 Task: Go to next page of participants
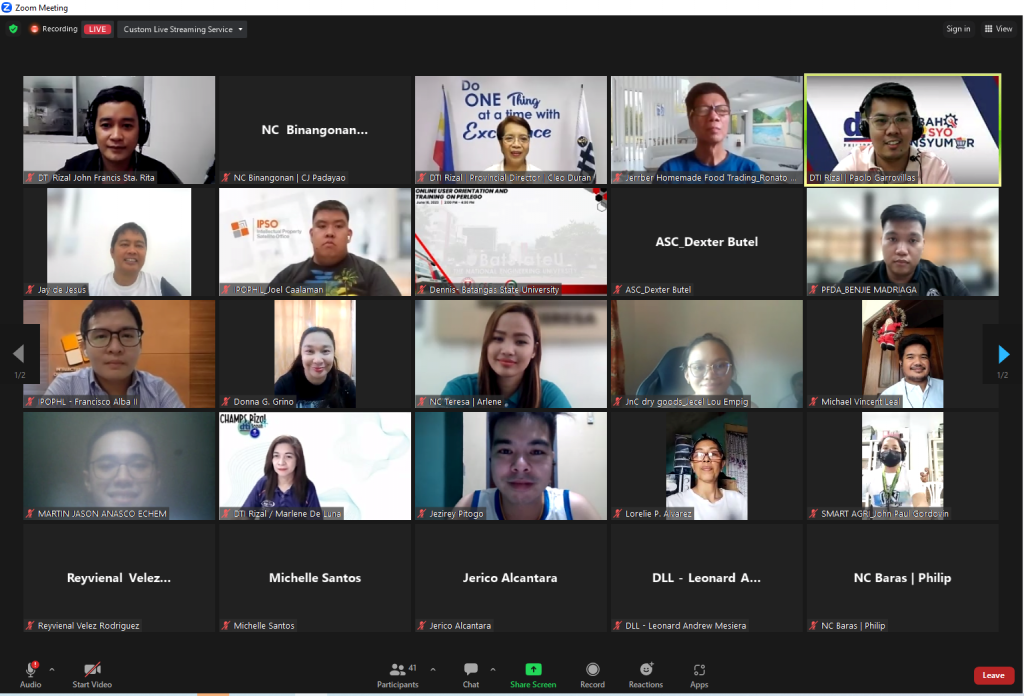(1003, 354)
